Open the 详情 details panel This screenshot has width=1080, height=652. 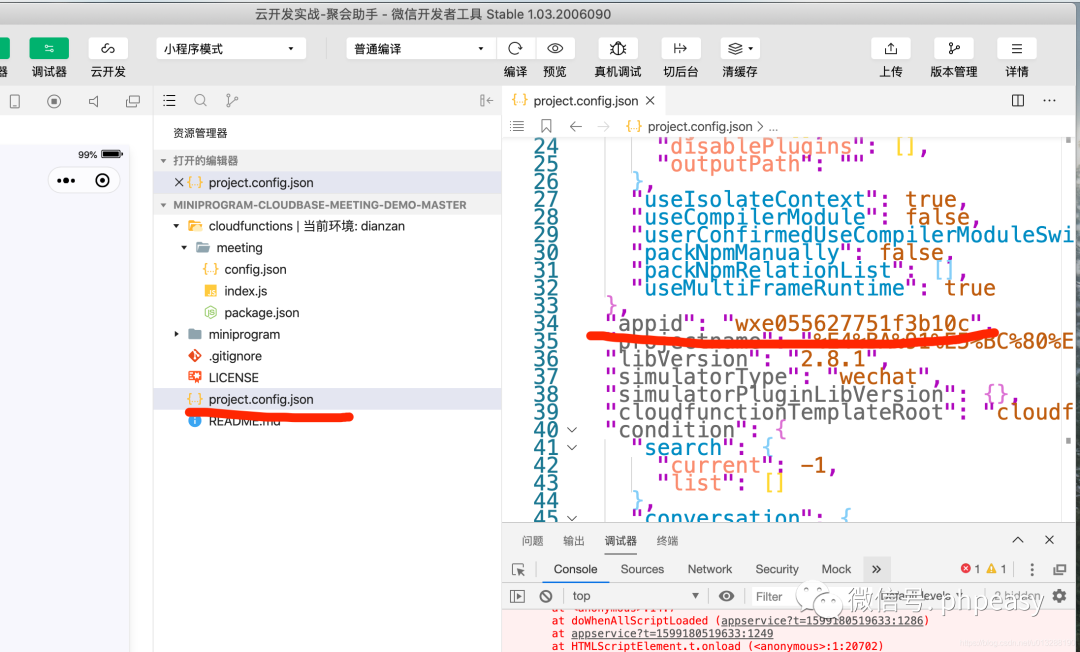pyautogui.click(x=1017, y=48)
